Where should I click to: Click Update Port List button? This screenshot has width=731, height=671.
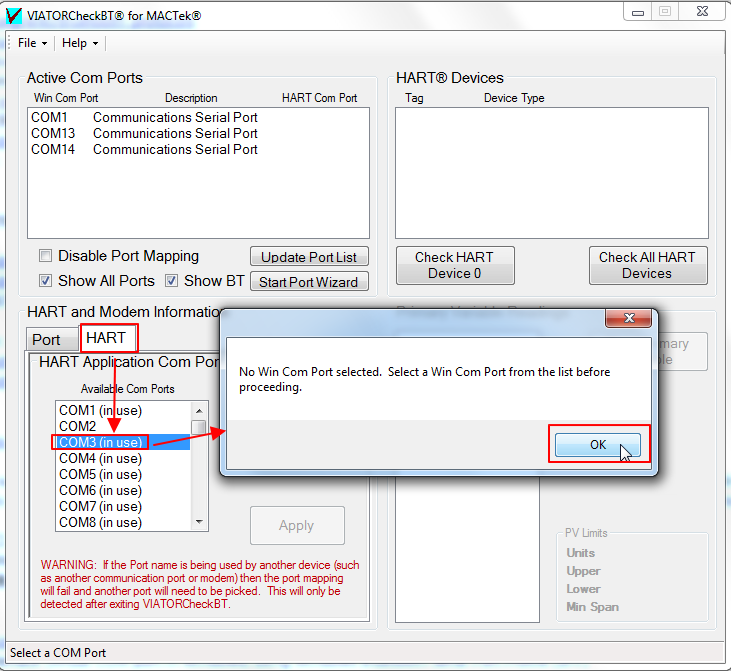pos(309,256)
